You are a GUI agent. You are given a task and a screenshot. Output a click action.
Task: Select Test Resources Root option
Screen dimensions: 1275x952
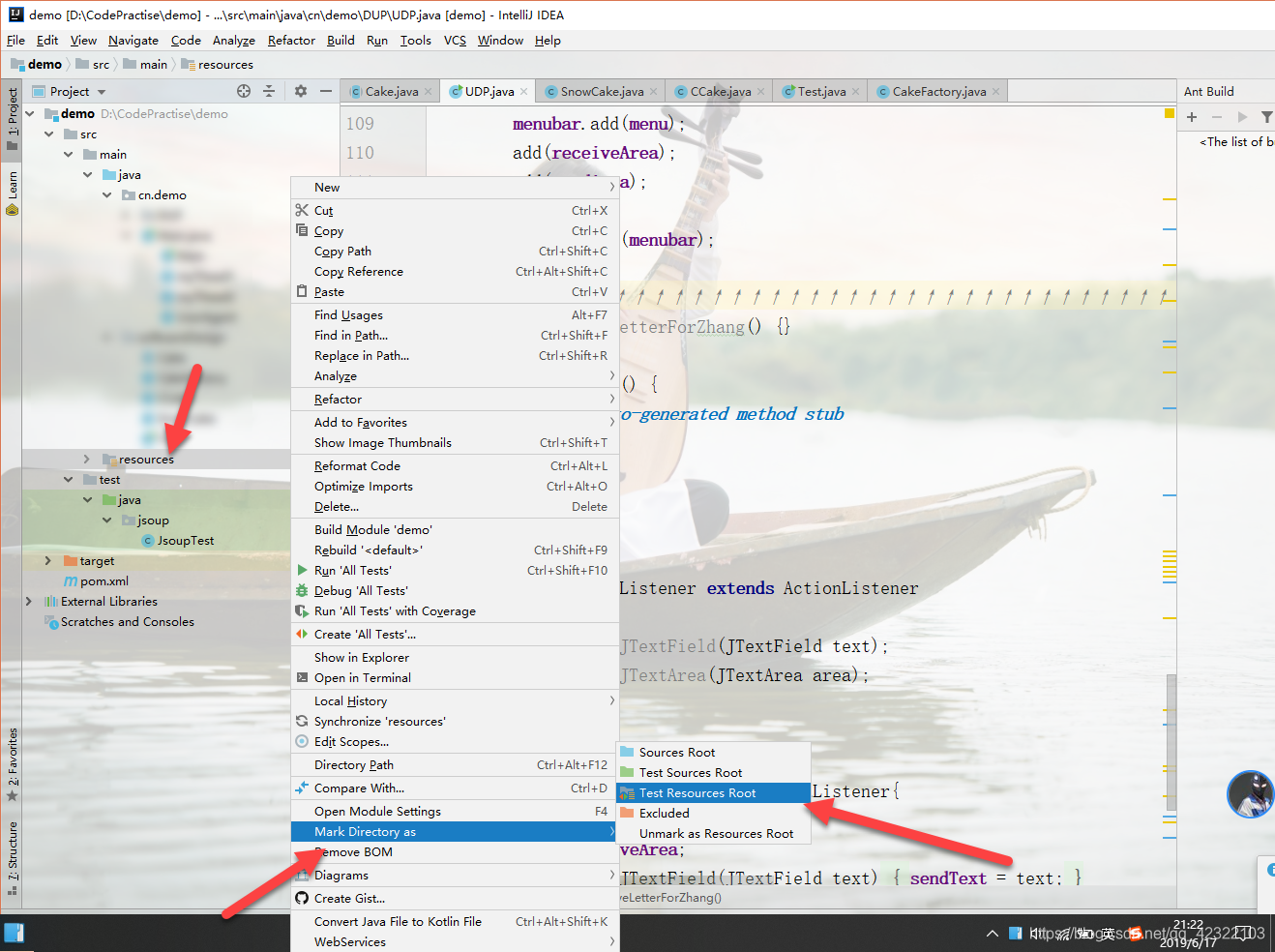tap(713, 792)
